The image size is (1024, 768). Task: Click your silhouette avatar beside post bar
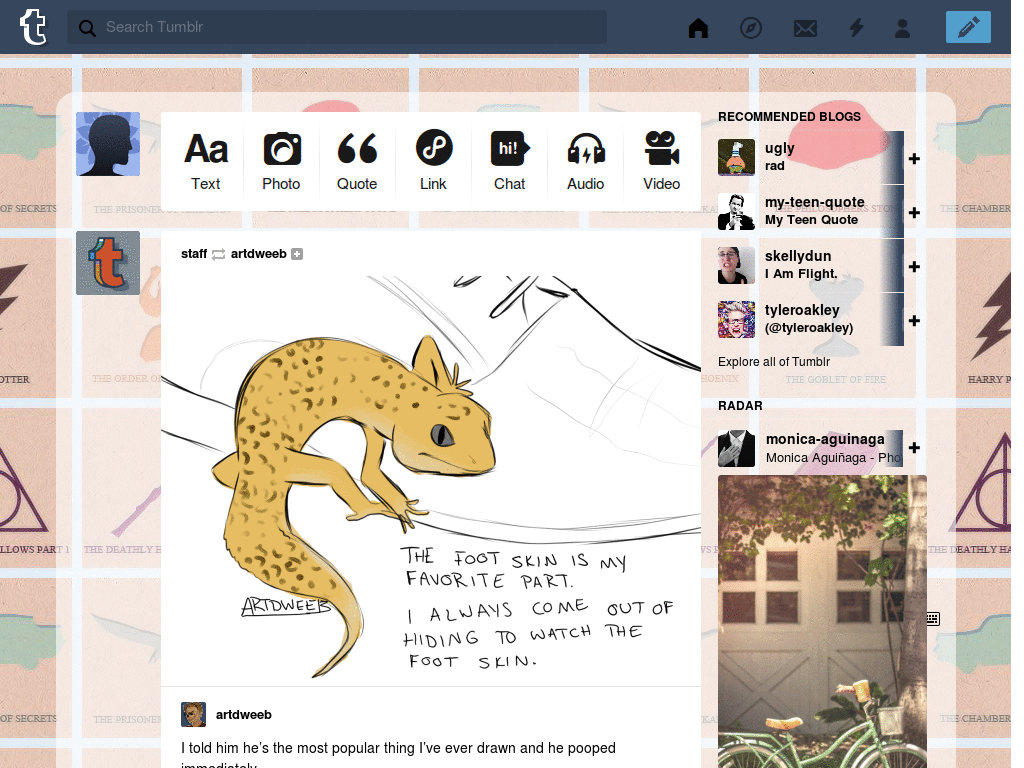pos(108,144)
